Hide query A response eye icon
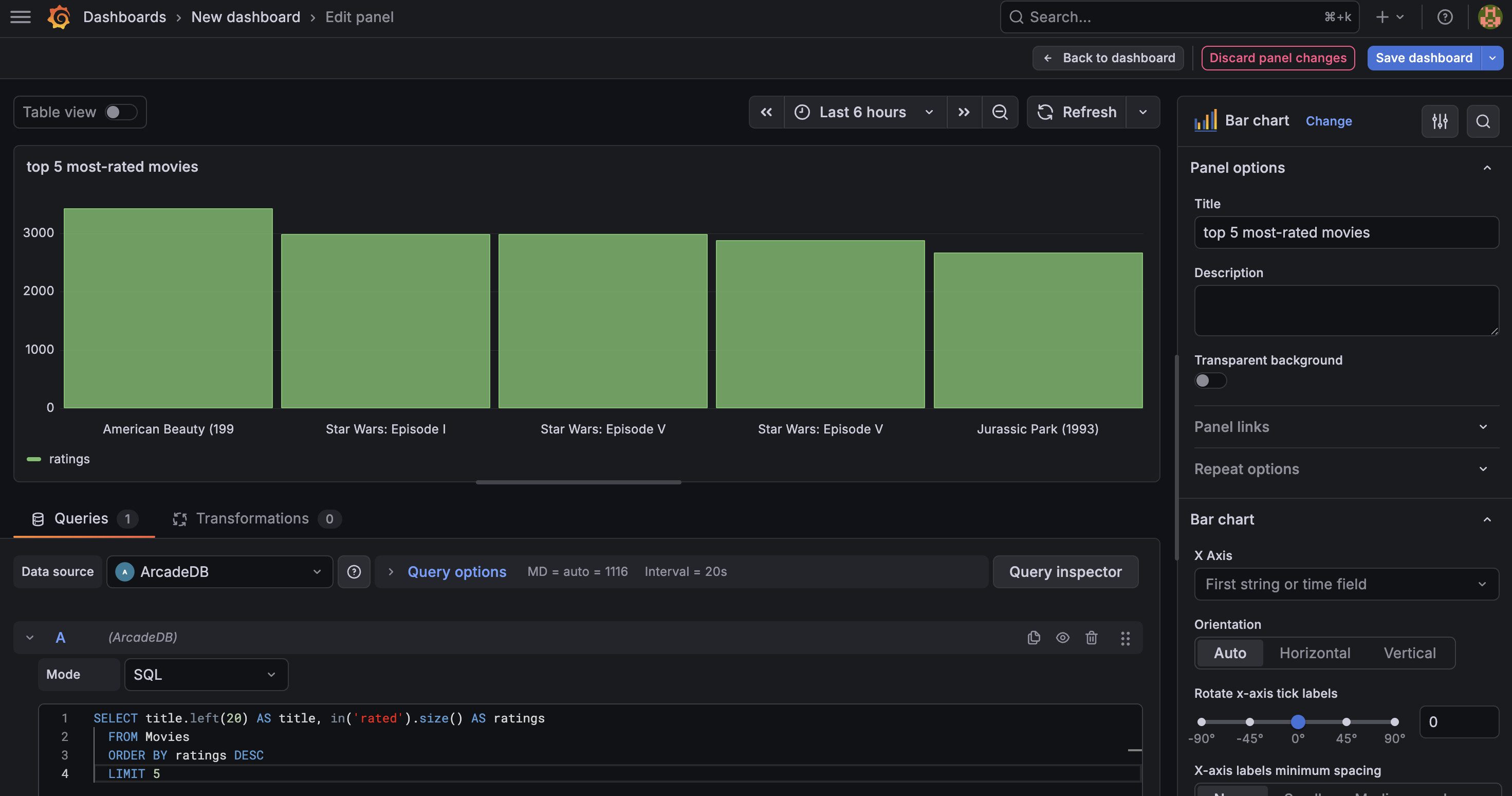 click(1063, 638)
